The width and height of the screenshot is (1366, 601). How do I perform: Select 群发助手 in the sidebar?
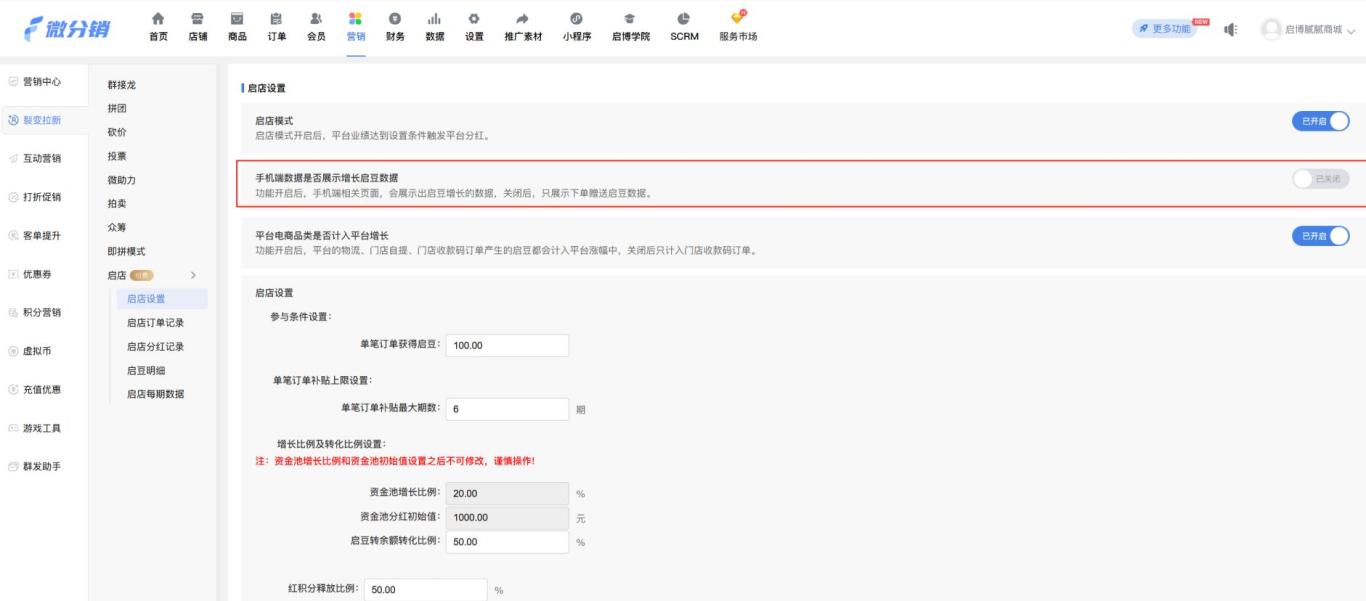(44, 466)
